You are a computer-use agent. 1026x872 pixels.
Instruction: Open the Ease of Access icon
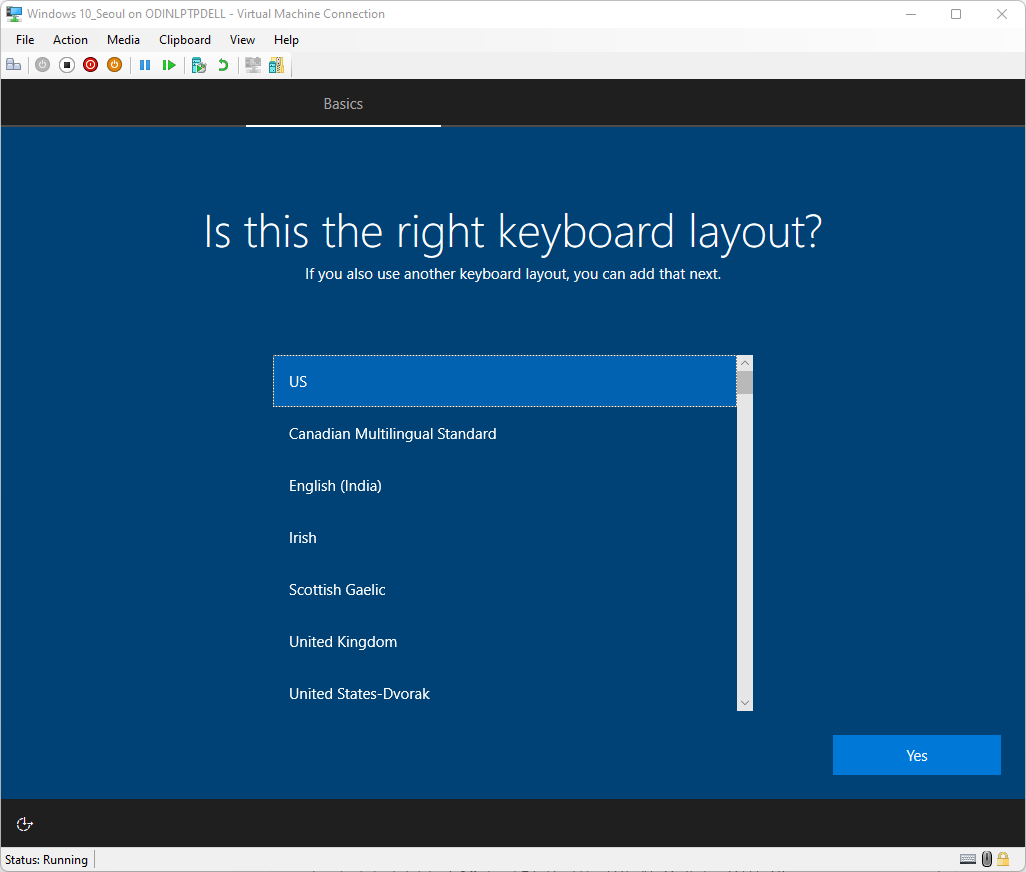[x=24, y=824]
